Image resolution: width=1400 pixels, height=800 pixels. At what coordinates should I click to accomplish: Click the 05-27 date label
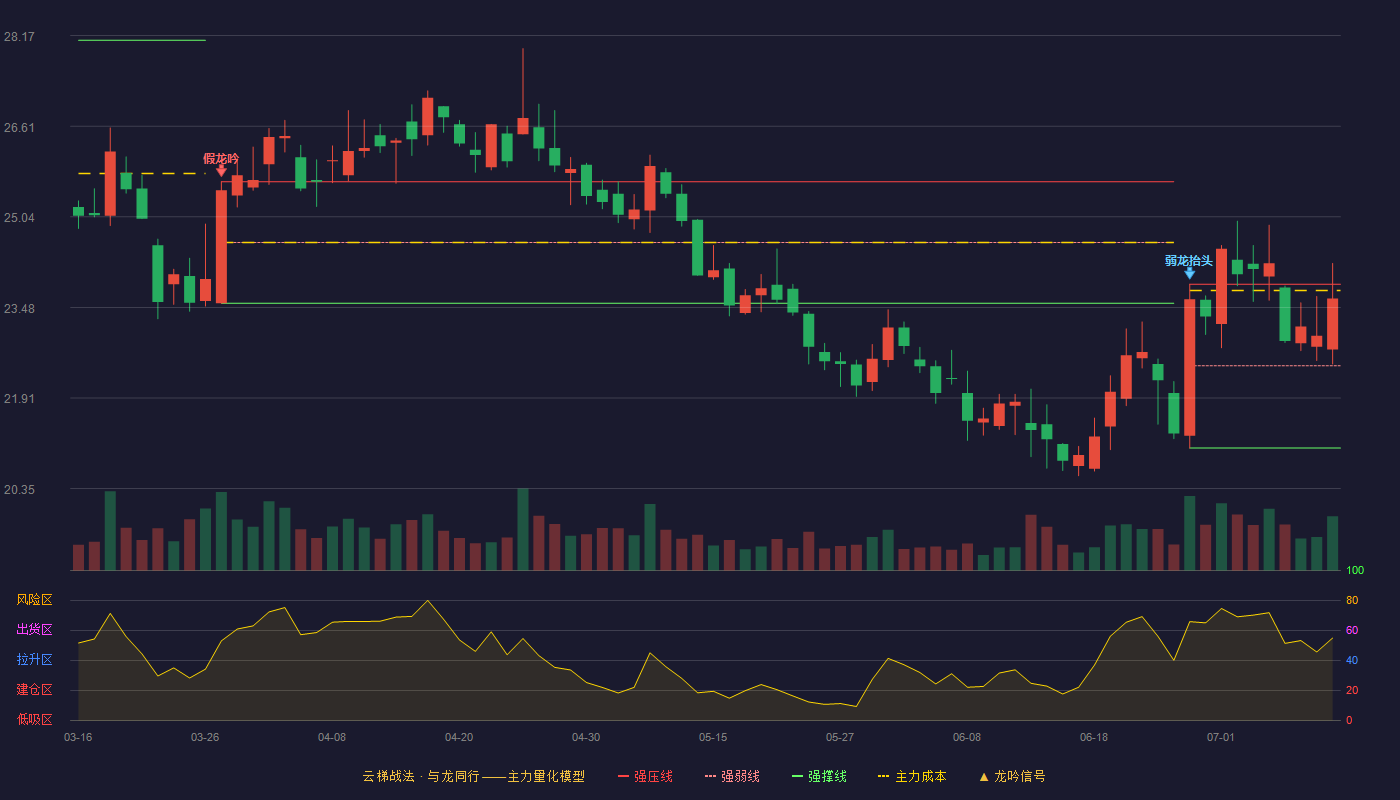[x=840, y=737]
